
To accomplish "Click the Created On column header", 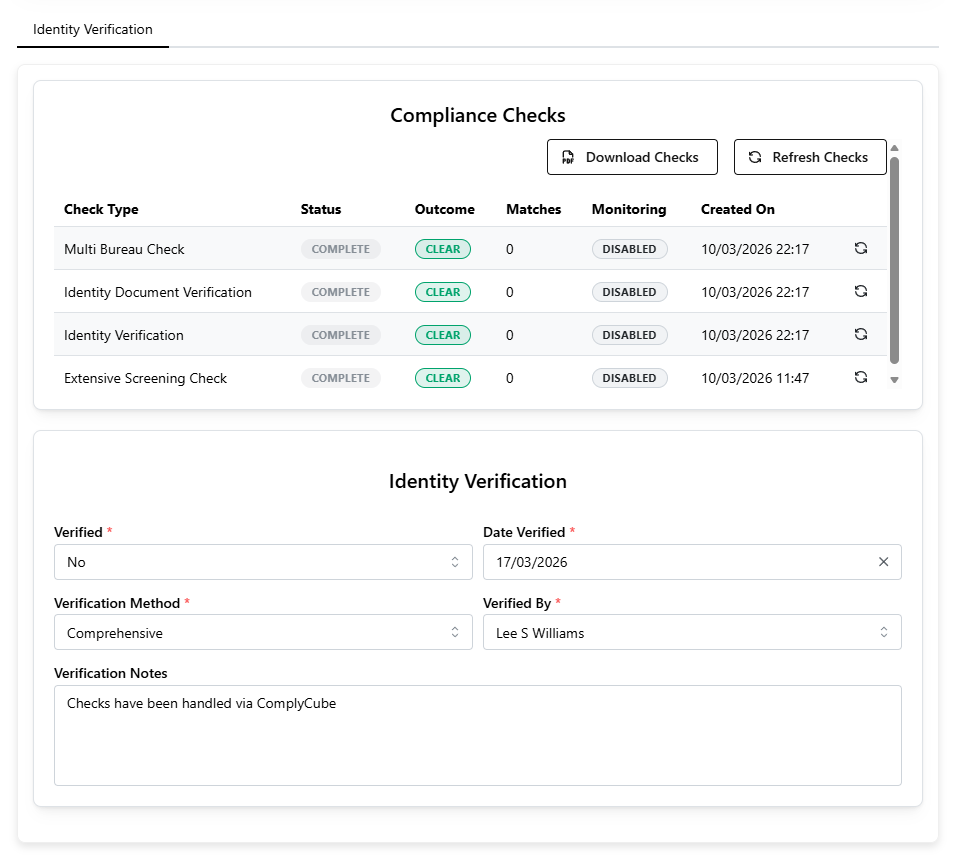I will click(x=738, y=209).
